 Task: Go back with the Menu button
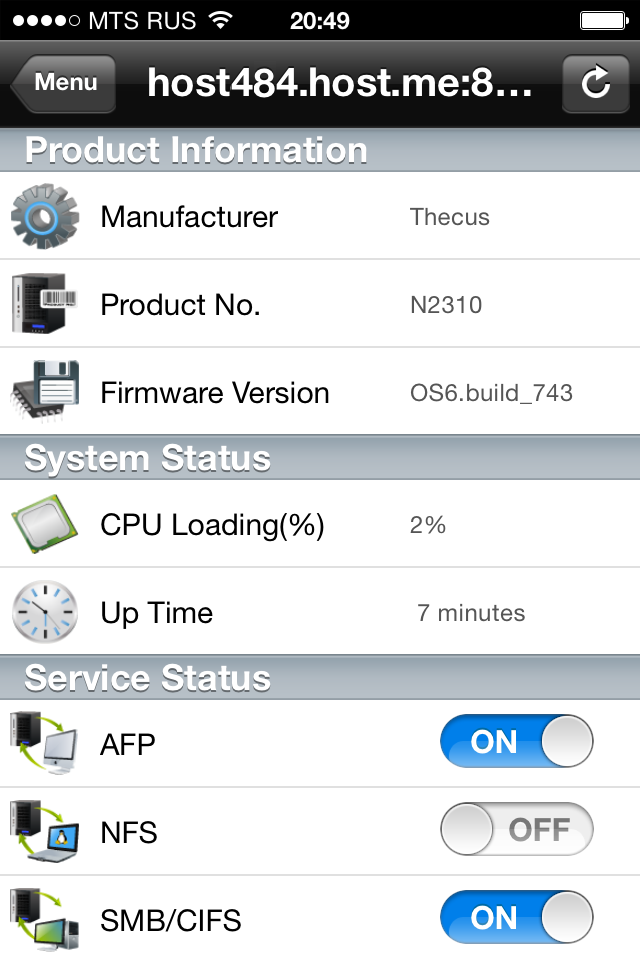pos(64,83)
